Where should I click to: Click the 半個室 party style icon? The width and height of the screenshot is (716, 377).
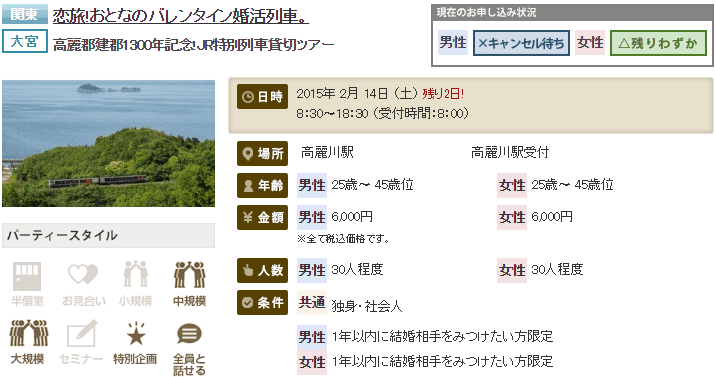26,277
